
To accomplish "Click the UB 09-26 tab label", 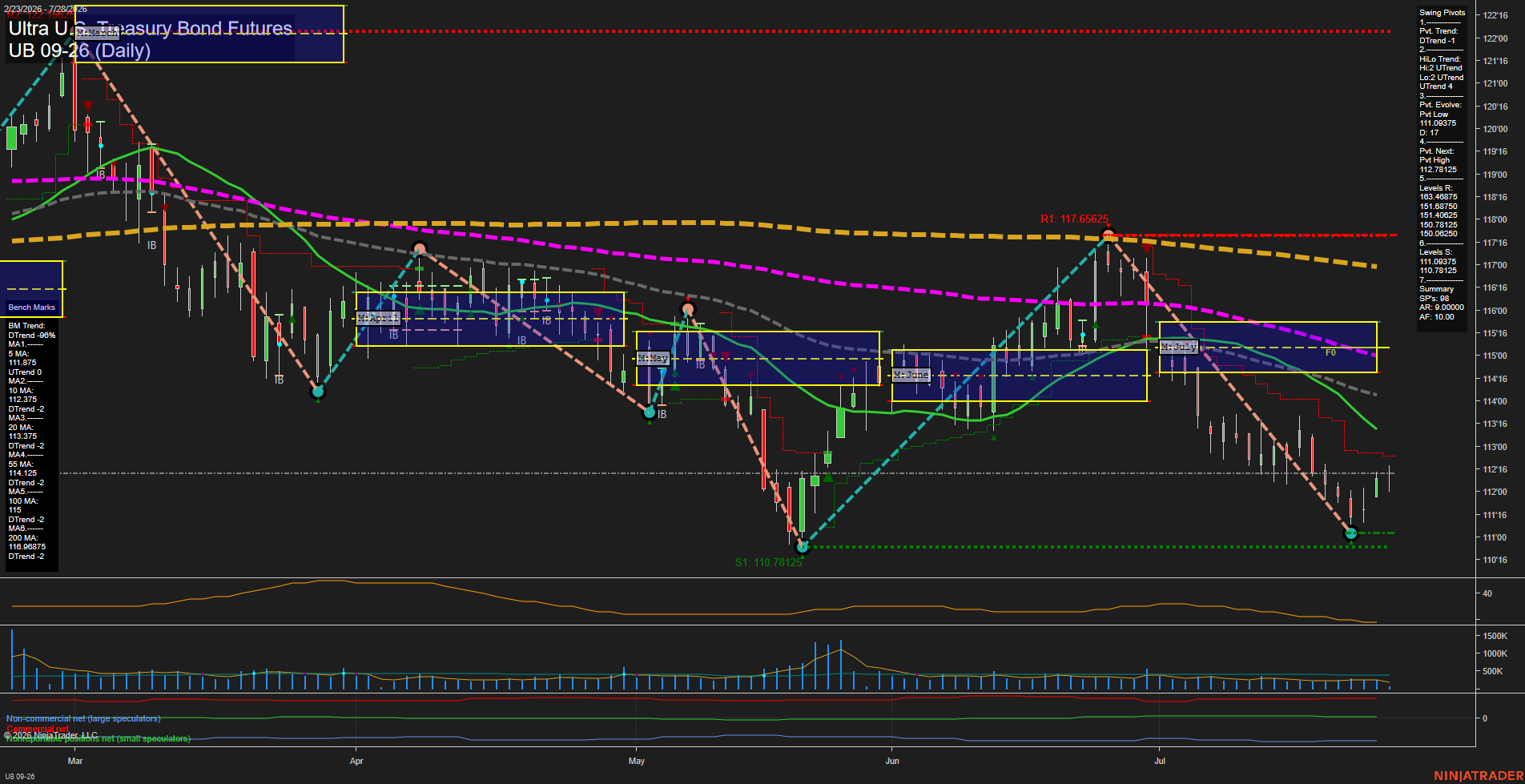I will point(19,776).
